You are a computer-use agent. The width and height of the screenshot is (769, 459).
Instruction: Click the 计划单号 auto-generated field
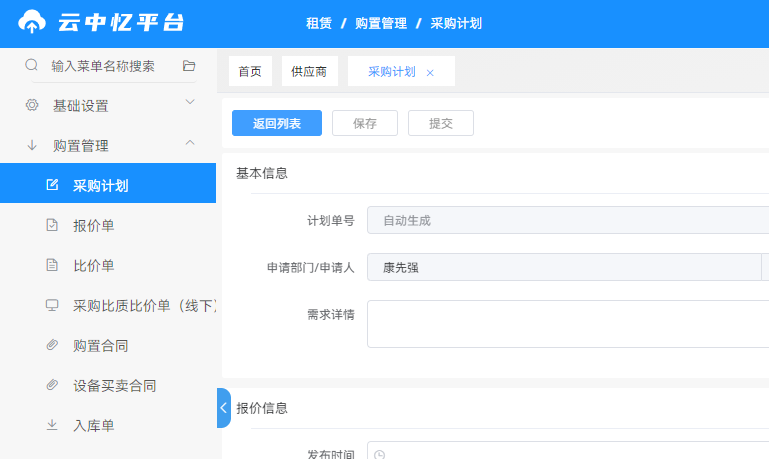568,220
